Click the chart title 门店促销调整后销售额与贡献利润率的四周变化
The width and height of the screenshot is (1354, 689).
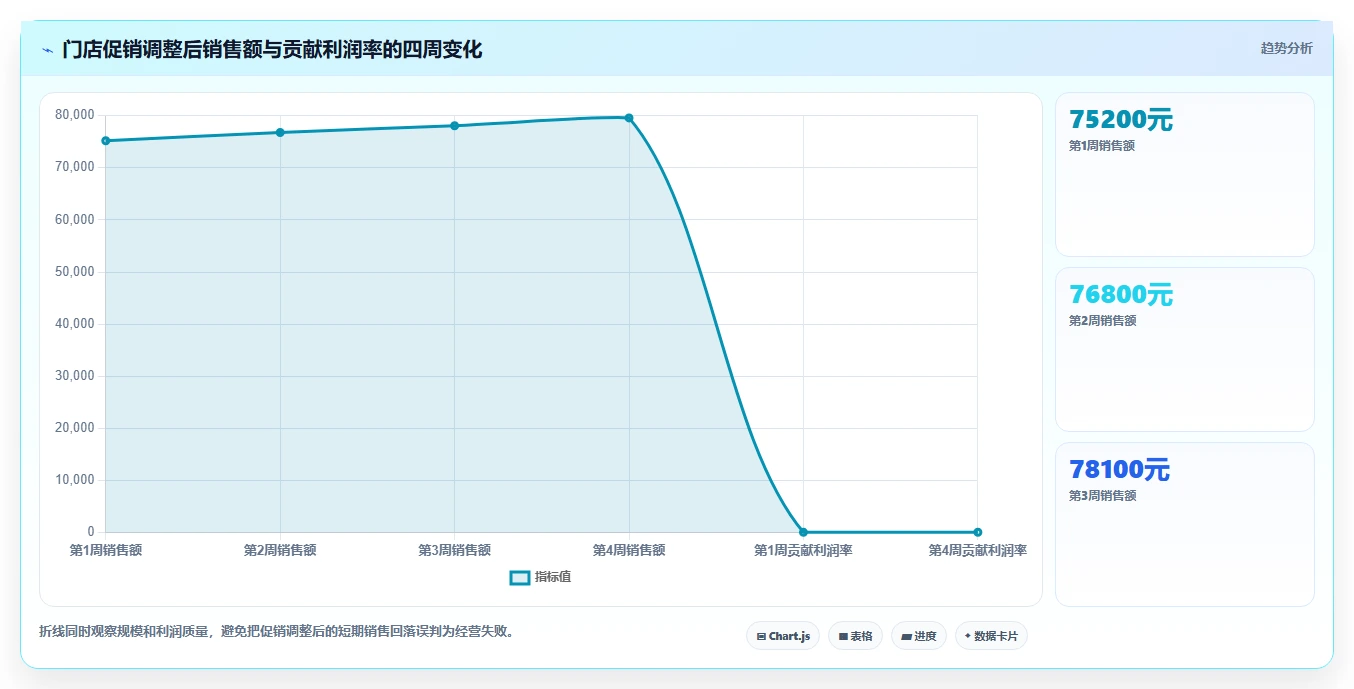click(272, 49)
